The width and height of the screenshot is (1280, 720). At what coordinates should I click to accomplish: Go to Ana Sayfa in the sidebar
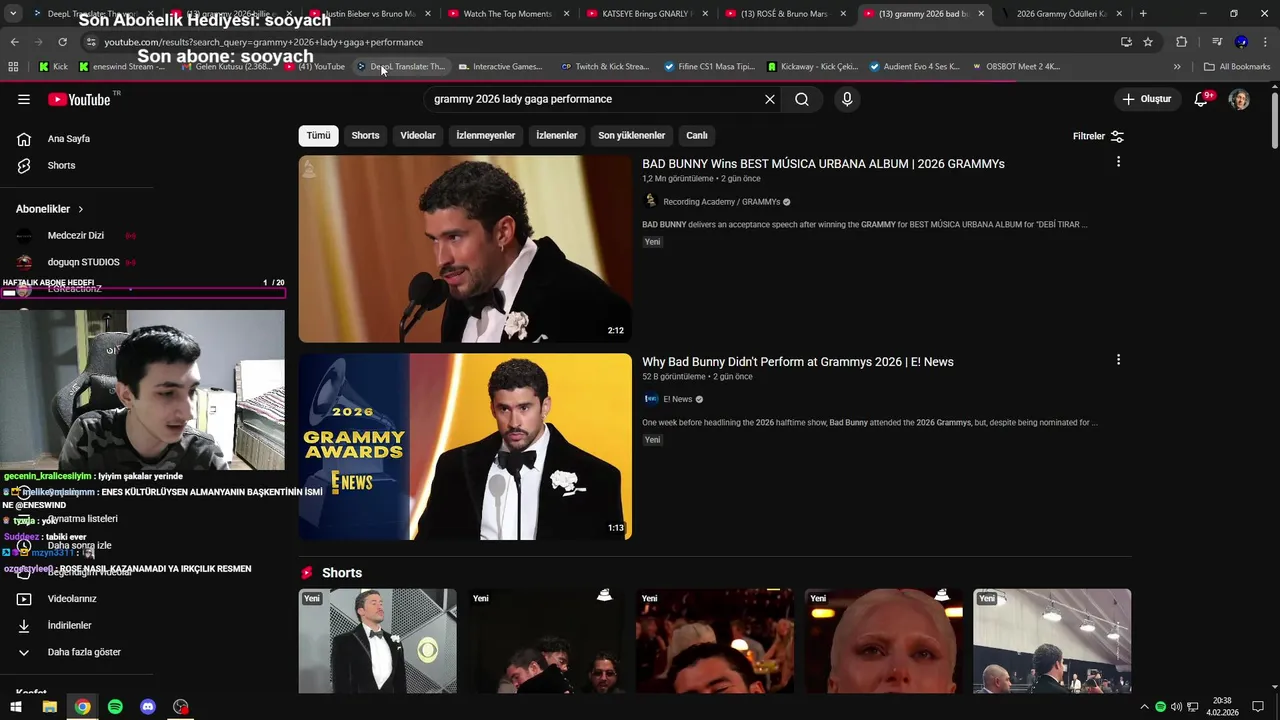coord(69,139)
